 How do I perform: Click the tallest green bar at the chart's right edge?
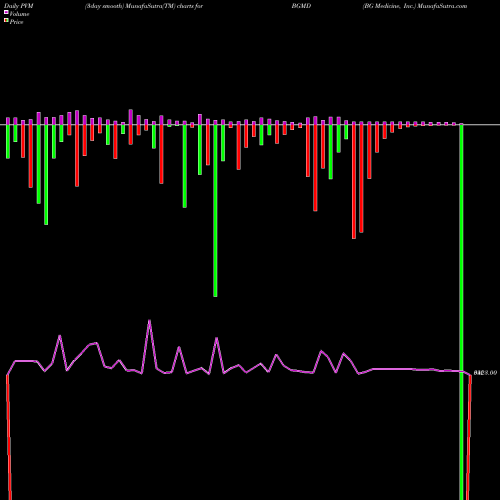[462, 312]
